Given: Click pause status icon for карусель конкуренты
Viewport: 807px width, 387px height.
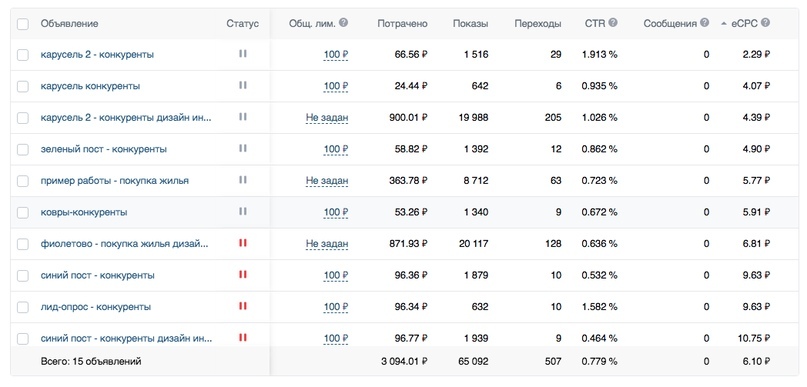Looking at the screenshot, I should tap(243, 85).
